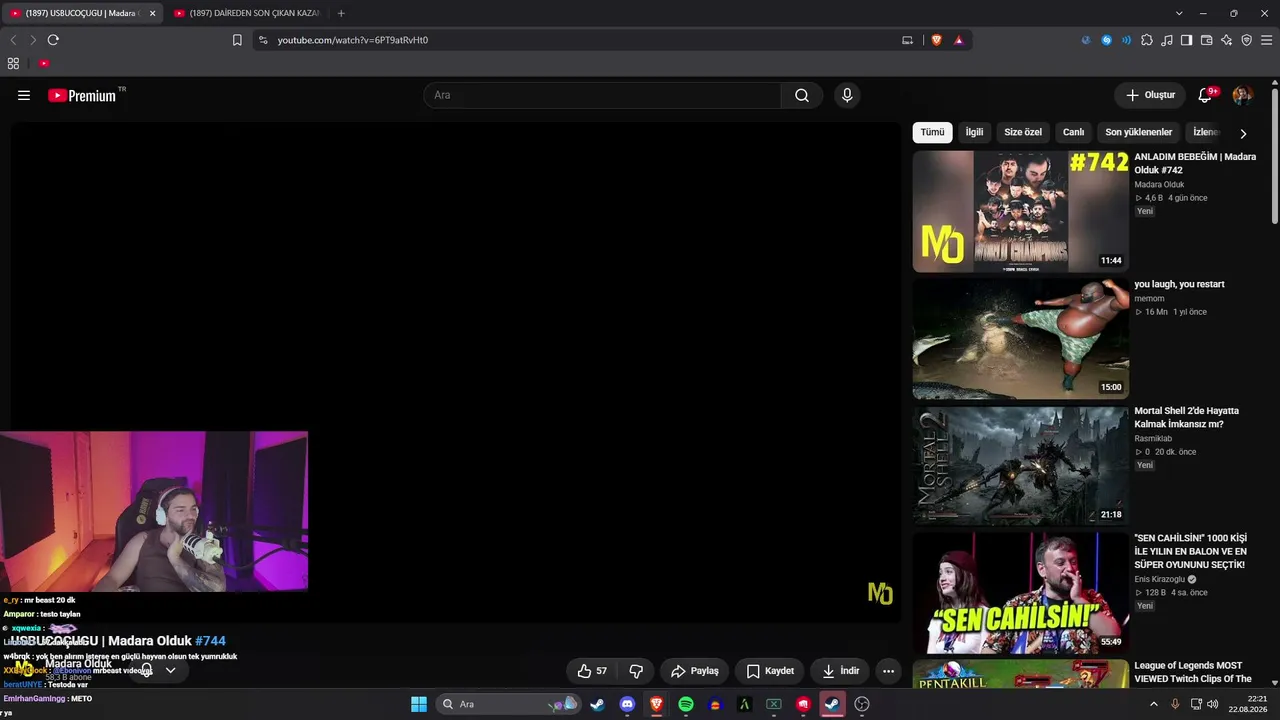Select the Size özel filter chip
The height and width of the screenshot is (720, 1280).
click(x=1023, y=132)
